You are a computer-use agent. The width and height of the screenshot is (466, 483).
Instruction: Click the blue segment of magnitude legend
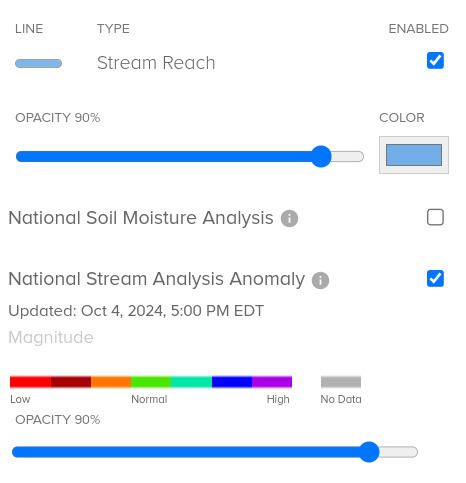[232, 382]
